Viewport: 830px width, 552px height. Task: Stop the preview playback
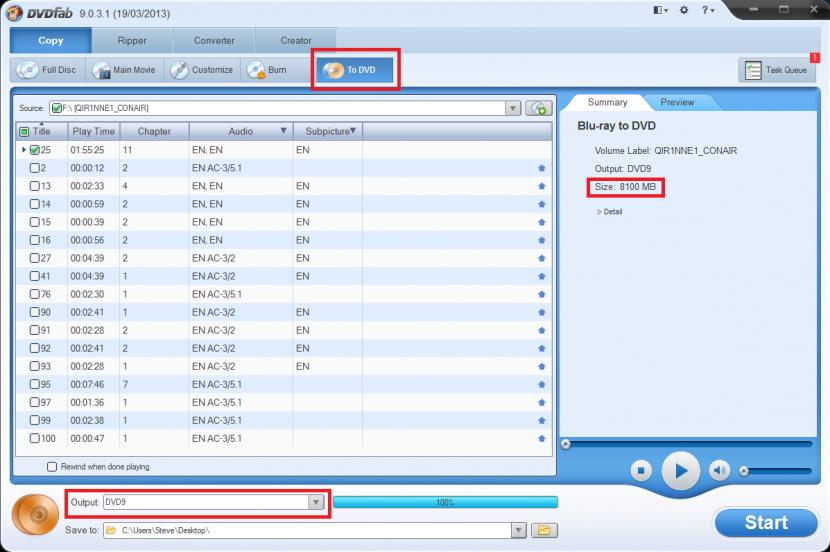(641, 470)
